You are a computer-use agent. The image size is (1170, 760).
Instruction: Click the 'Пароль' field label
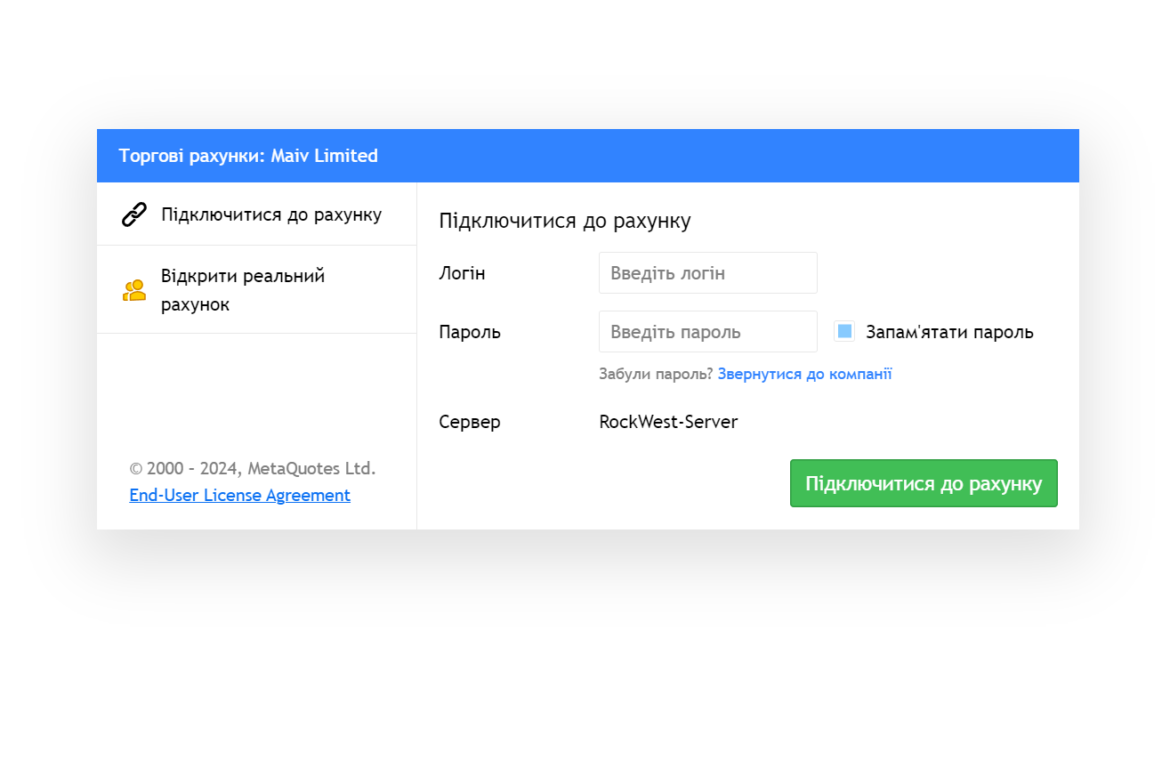click(469, 332)
